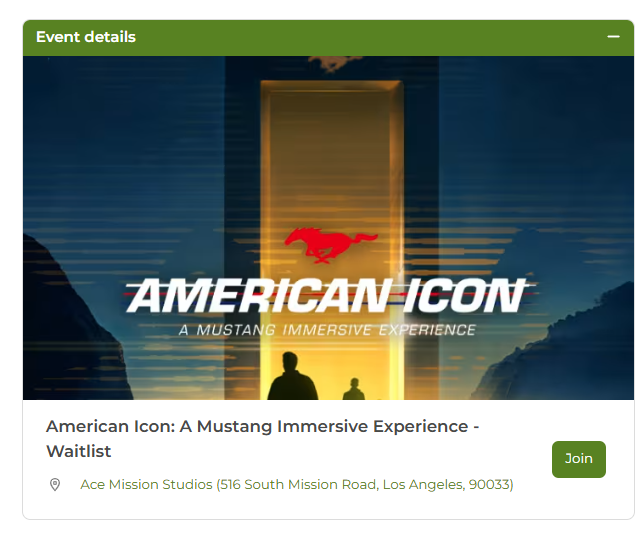The image size is (637, 546).
Task: Click the Join button
Action: (x=578, y=459)
